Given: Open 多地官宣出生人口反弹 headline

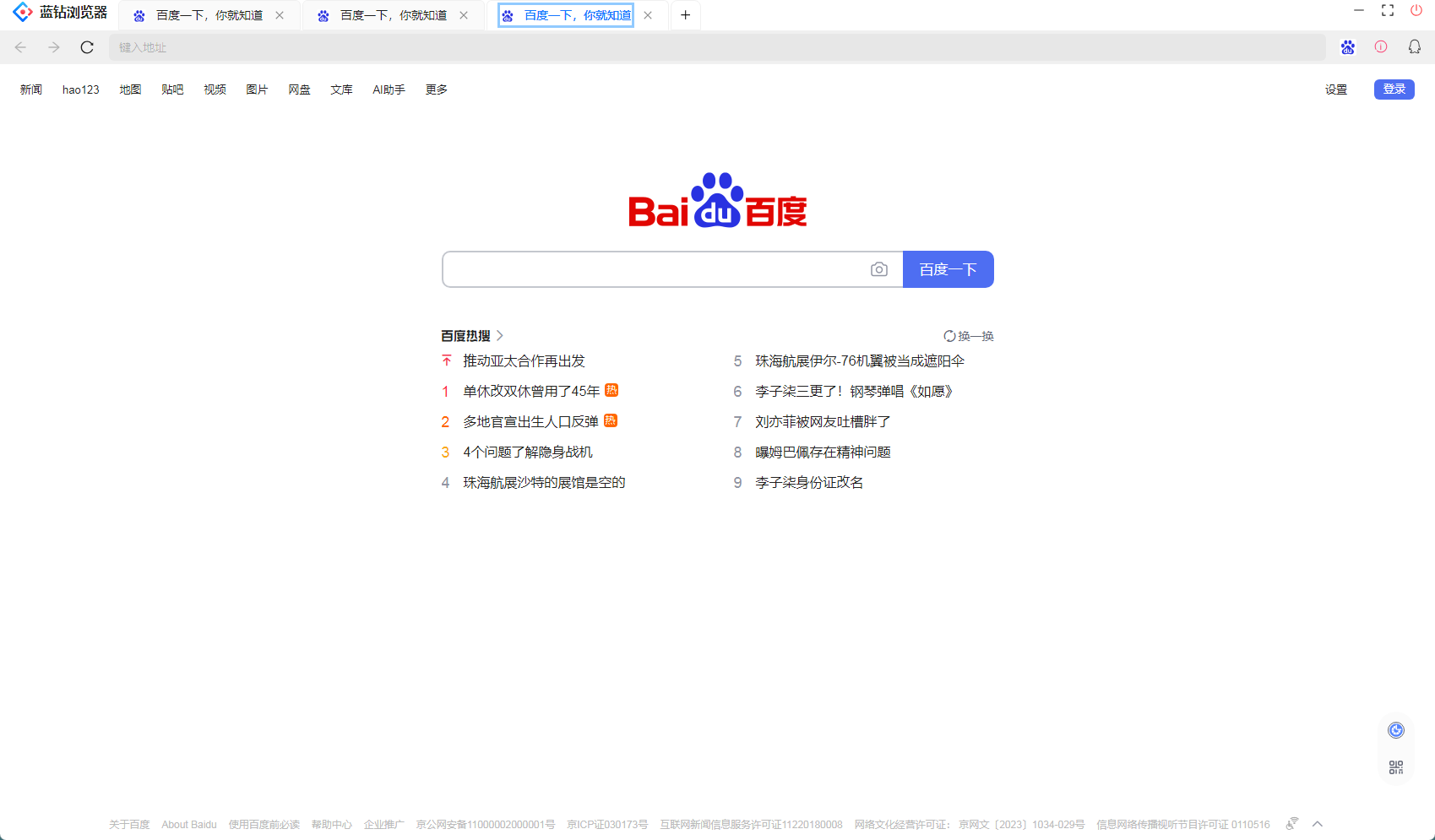Looking at the screenshot, I should tap(530, 422).
